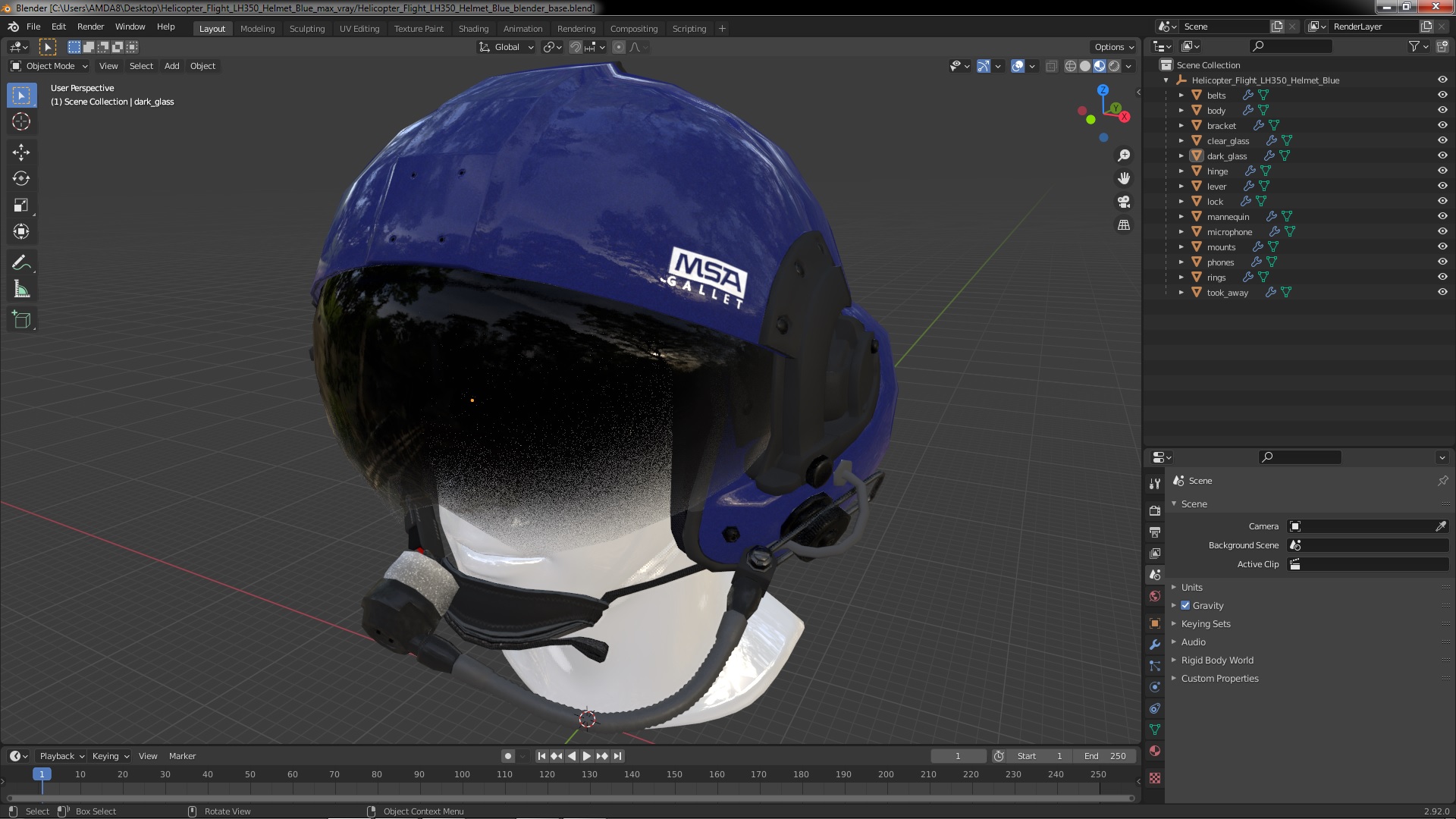Image resolution: width=1456 pixels, height=819 pixels.
Task: Switch to the Modeling workspace tab
Action: (257, 29)
